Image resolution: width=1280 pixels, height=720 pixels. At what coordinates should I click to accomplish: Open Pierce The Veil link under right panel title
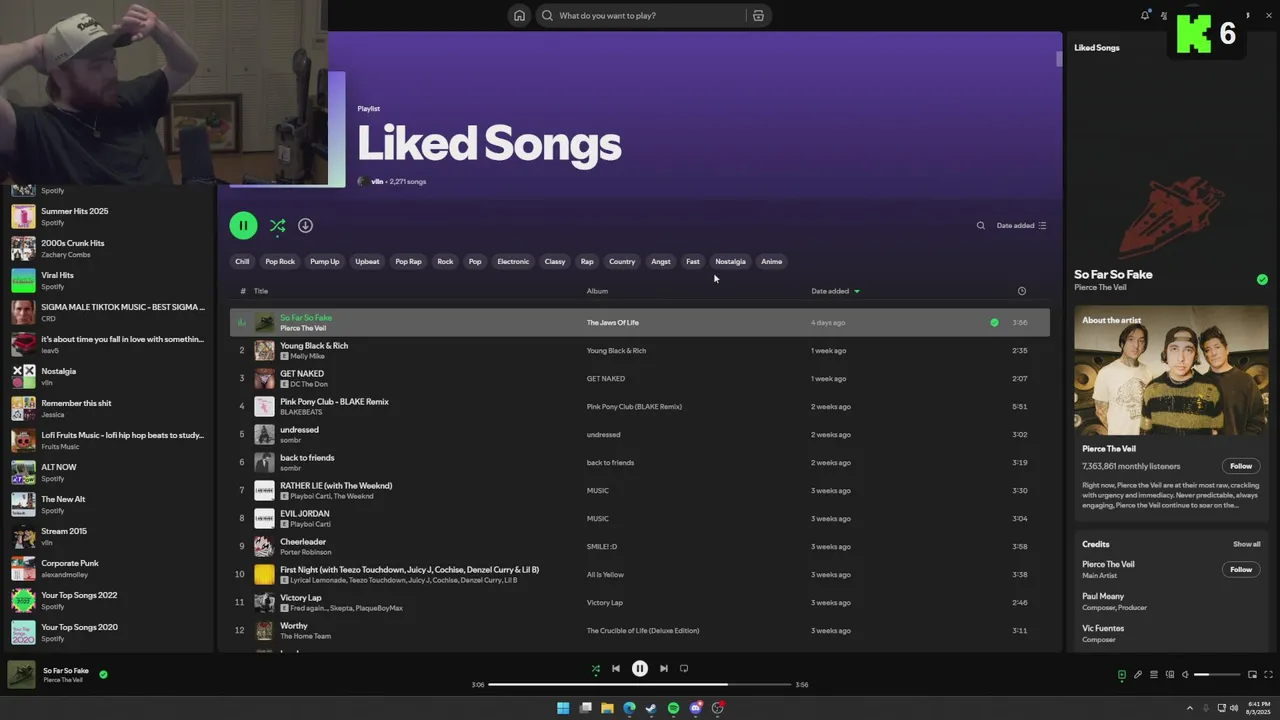point(1100,287)
